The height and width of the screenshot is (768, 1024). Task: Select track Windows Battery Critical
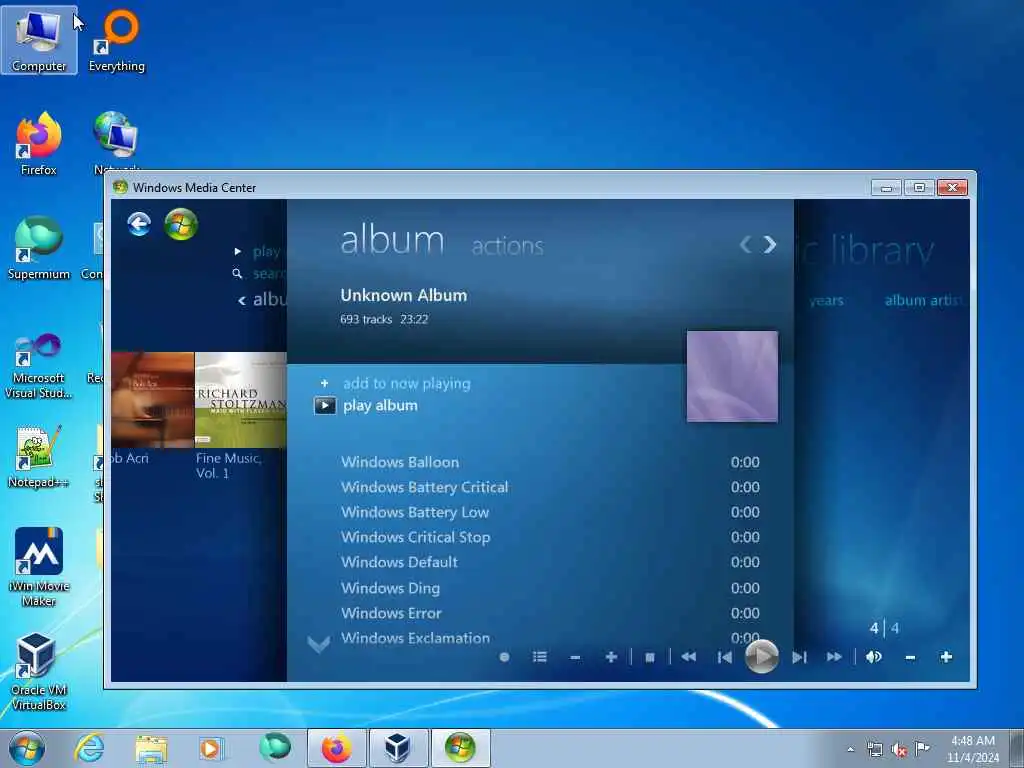pyautogui.click(x=550, y=487)
